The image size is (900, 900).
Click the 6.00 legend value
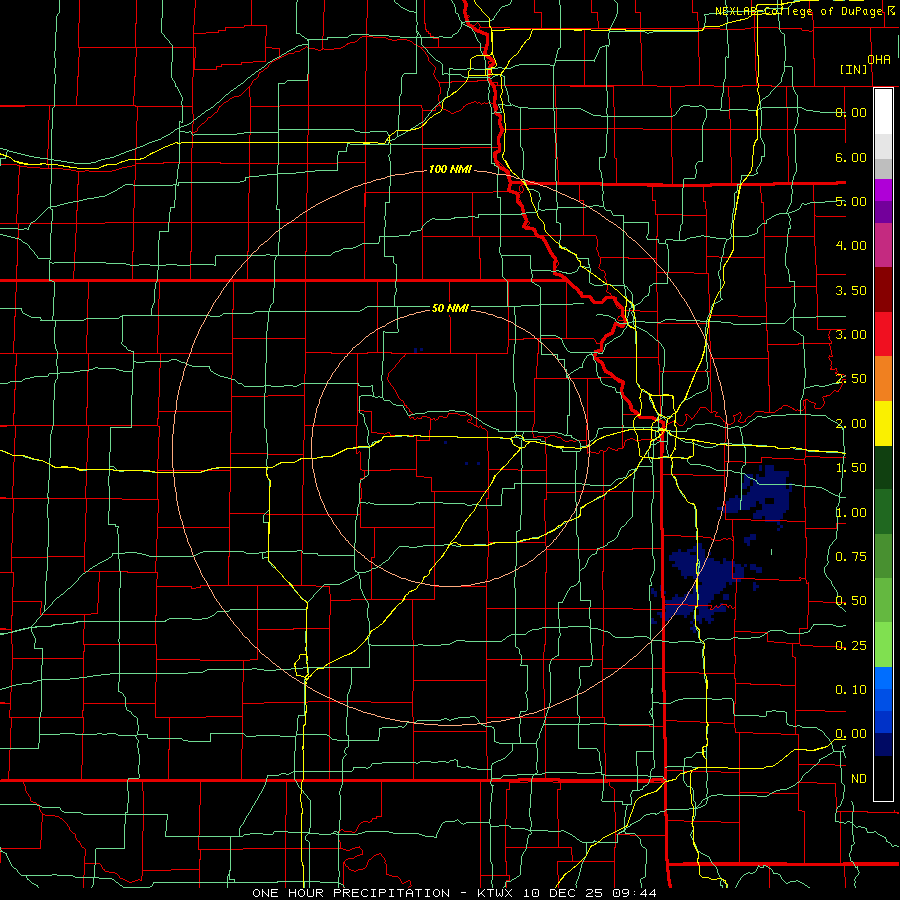coord(851,157)
